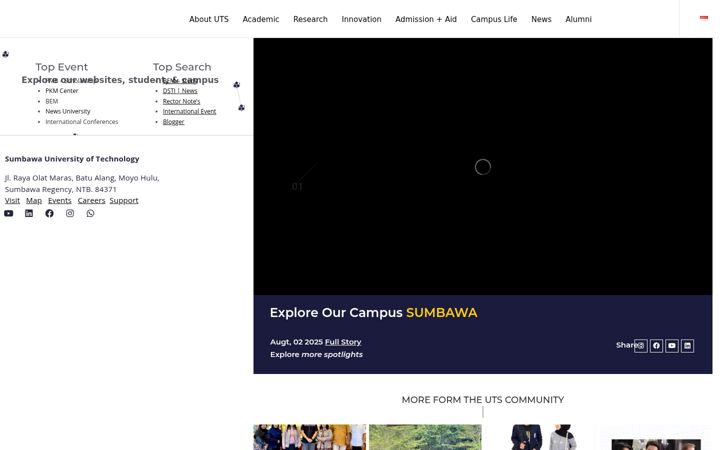Open Admission + Aid menu

point(426,19)
